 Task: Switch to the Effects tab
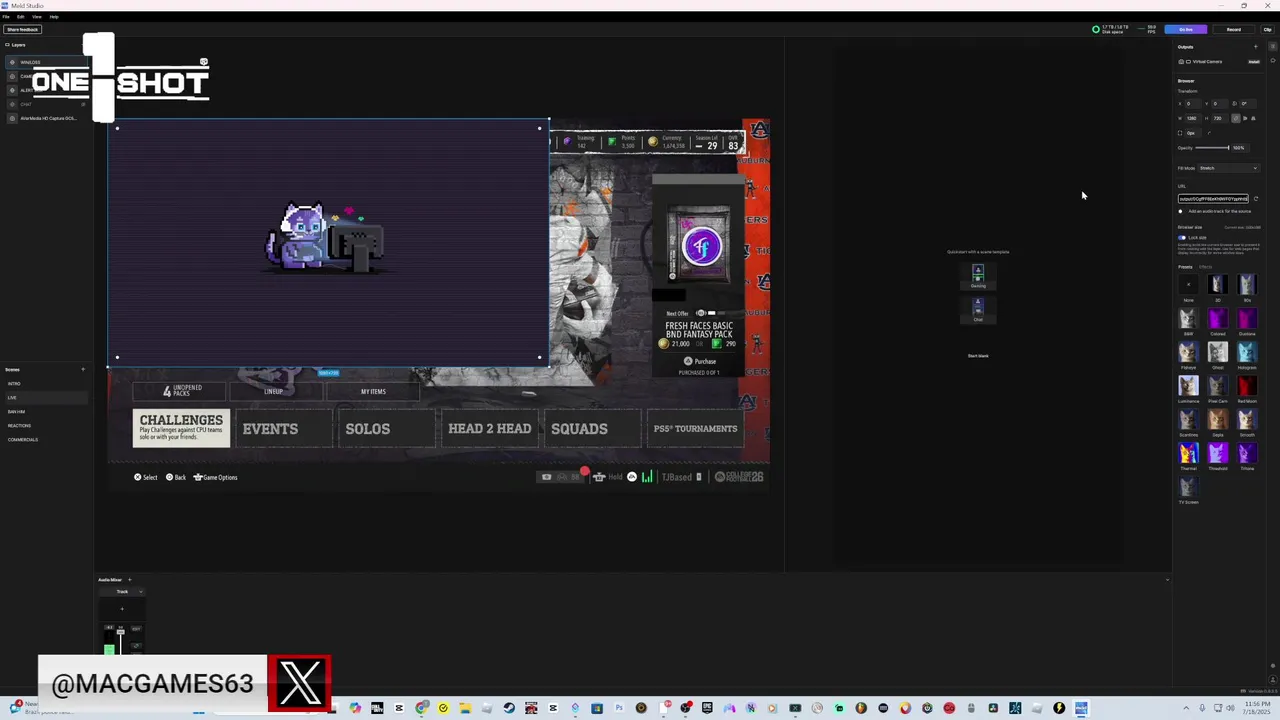(1206, 267)
